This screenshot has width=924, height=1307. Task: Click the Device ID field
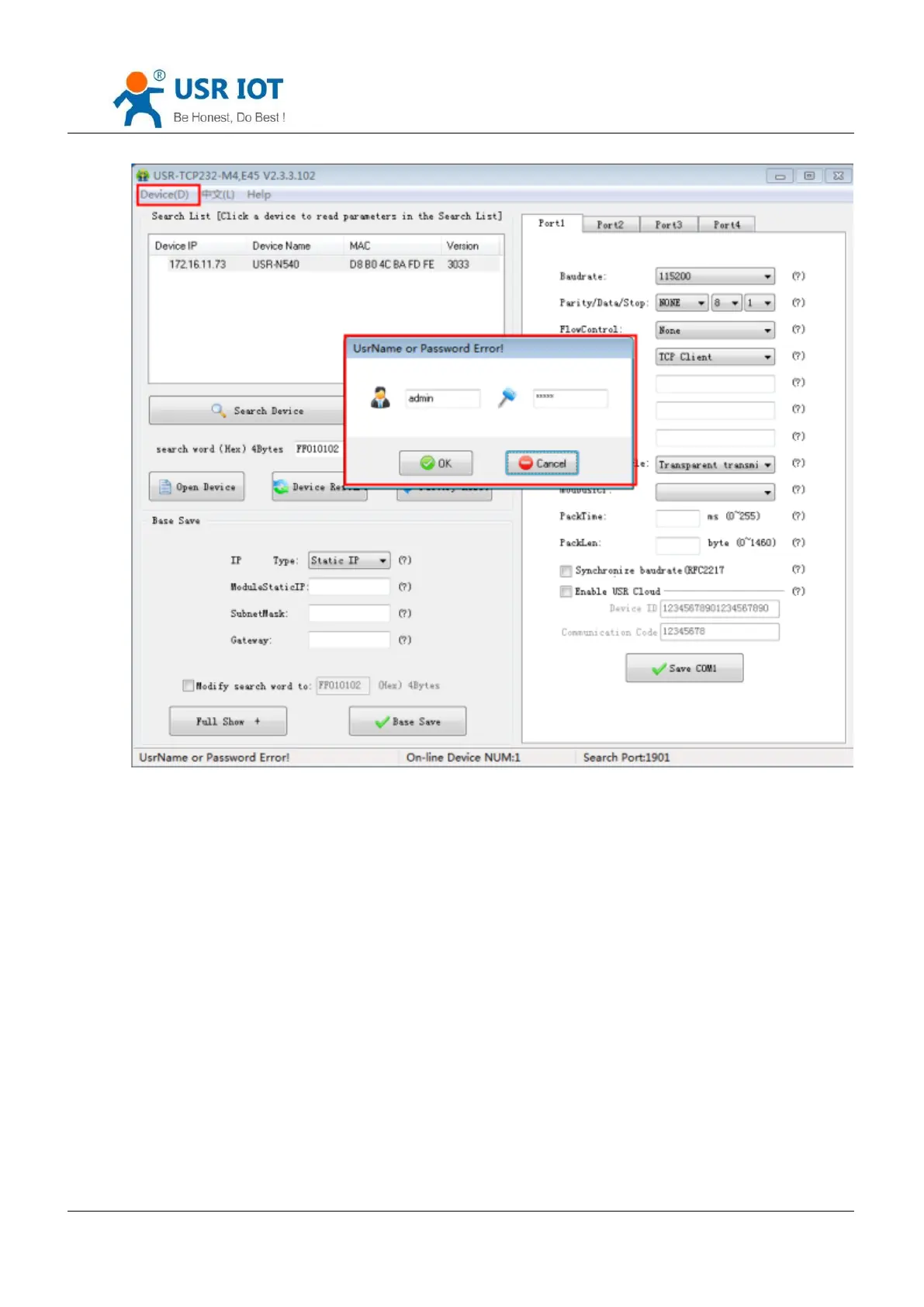click(720, 608)
